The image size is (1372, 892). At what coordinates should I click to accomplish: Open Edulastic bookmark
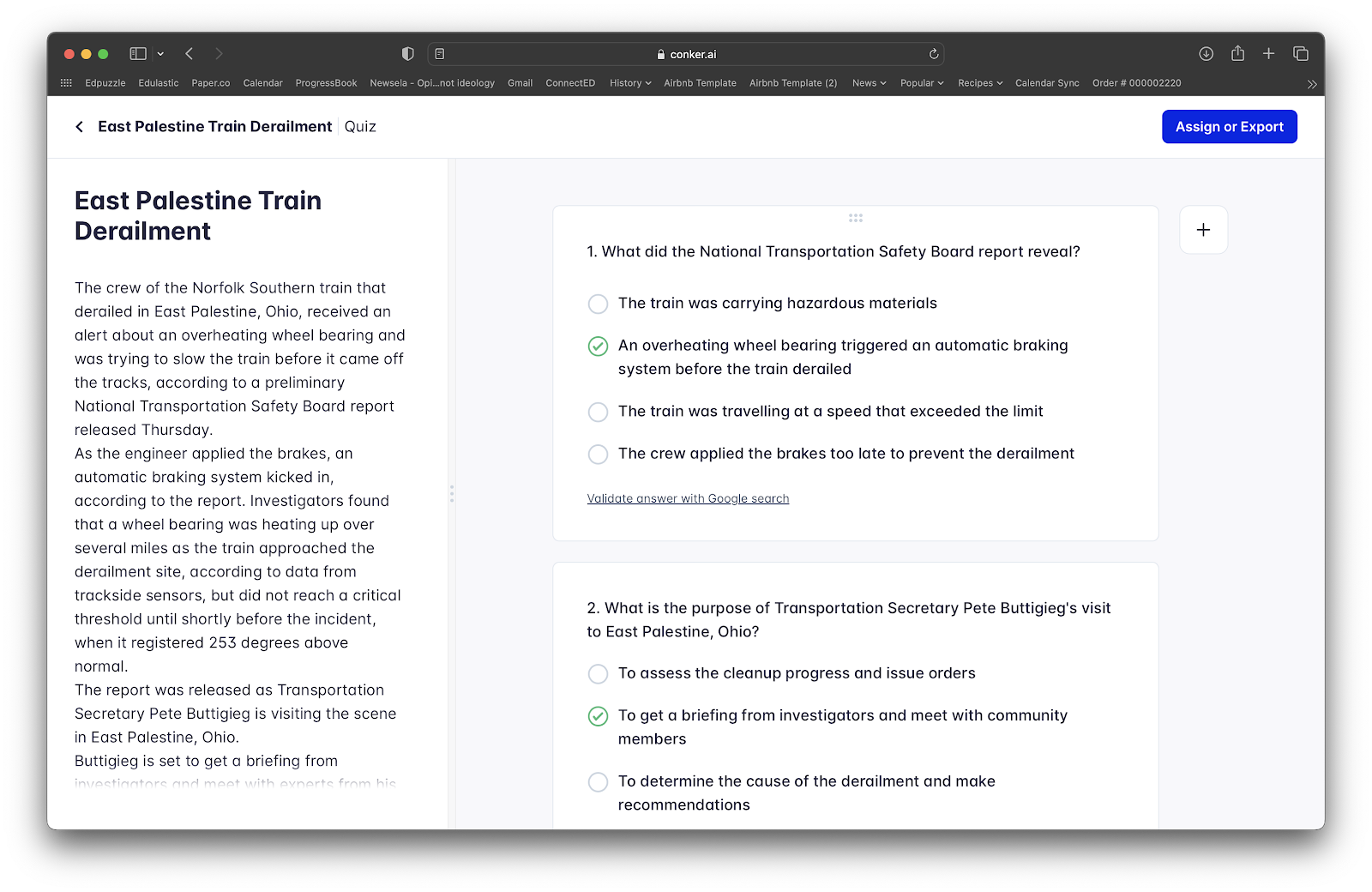click(159, 83)
